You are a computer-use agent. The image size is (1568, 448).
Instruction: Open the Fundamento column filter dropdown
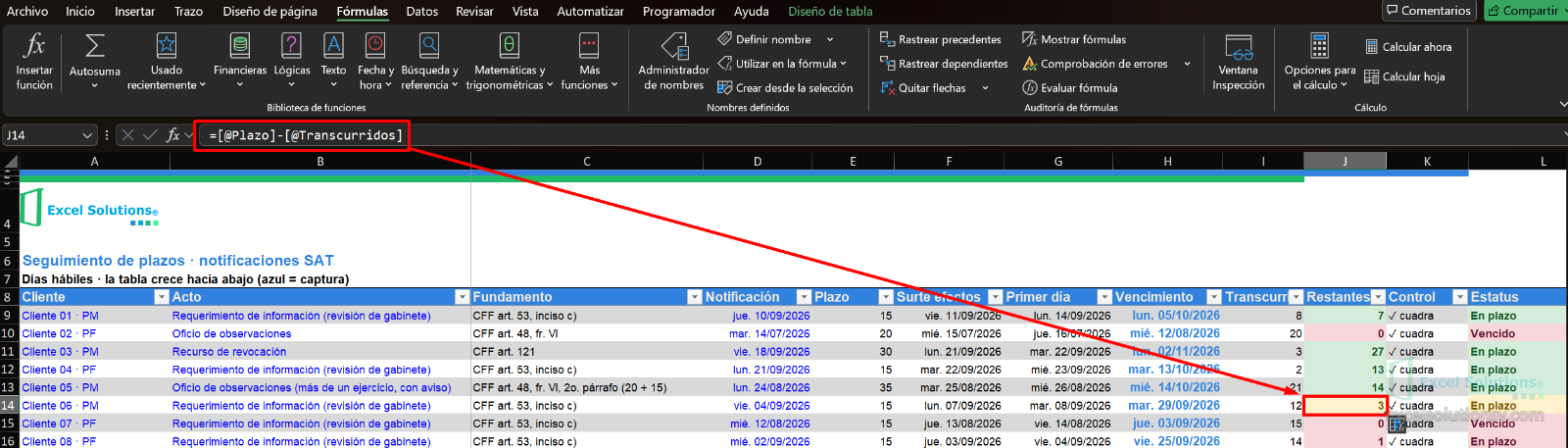[x=695, y=297]
